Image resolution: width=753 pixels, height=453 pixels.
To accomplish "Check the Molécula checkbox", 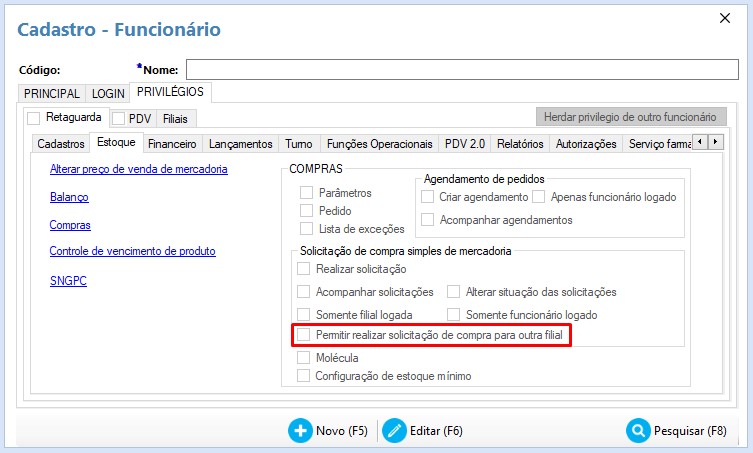I will (x=304, y=357).
